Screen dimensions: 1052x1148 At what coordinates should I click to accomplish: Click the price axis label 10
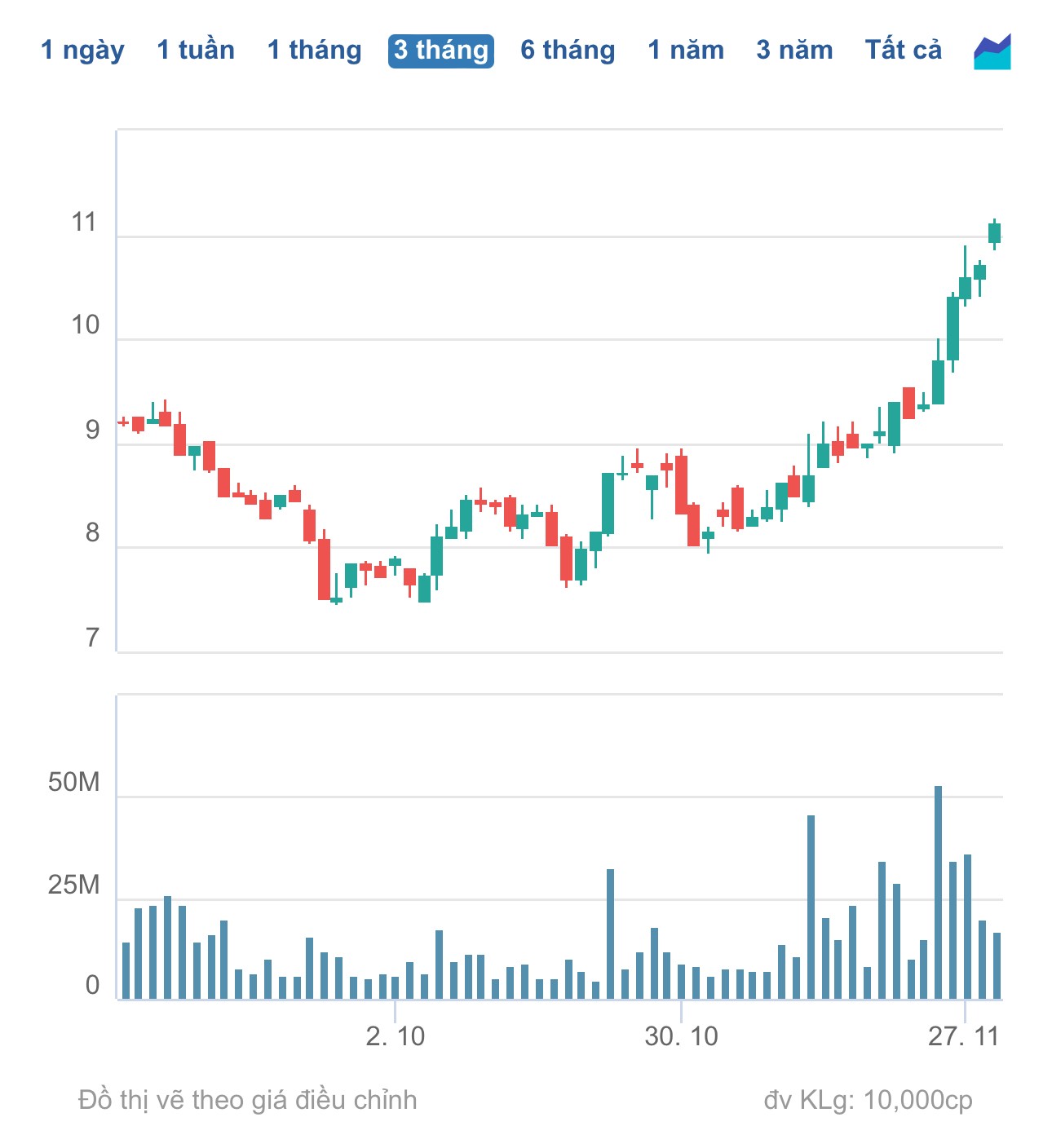tap(85, 326)
